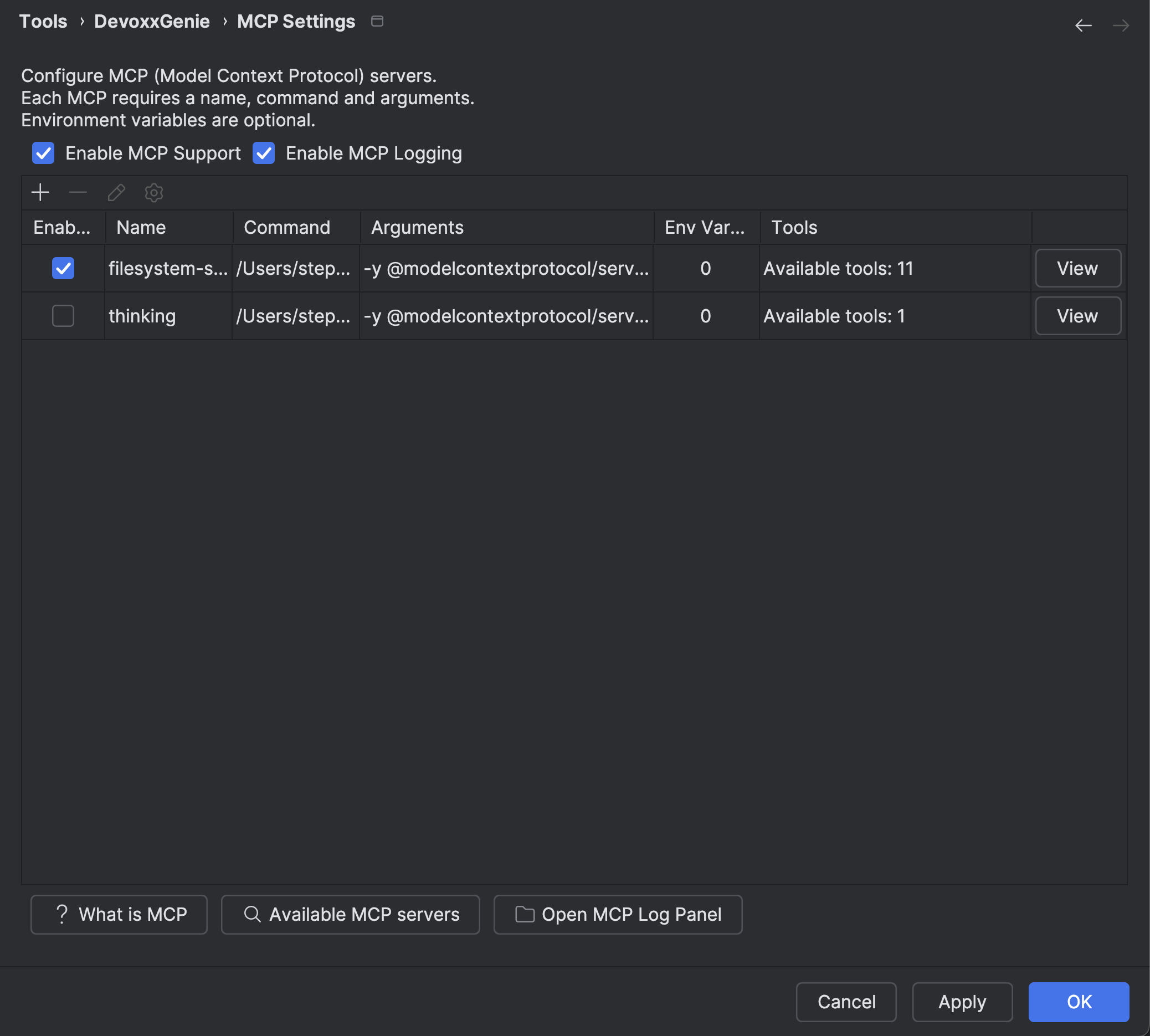Browse Available MCP servers
Screen dimensions: 1150x1036
pos(350,914)
